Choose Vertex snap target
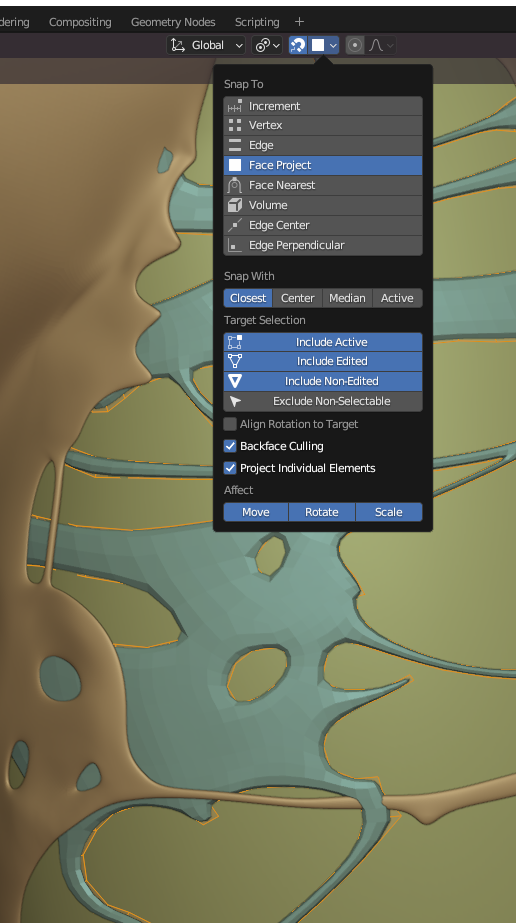The image size is (516, 923). (x=323, y=125)
